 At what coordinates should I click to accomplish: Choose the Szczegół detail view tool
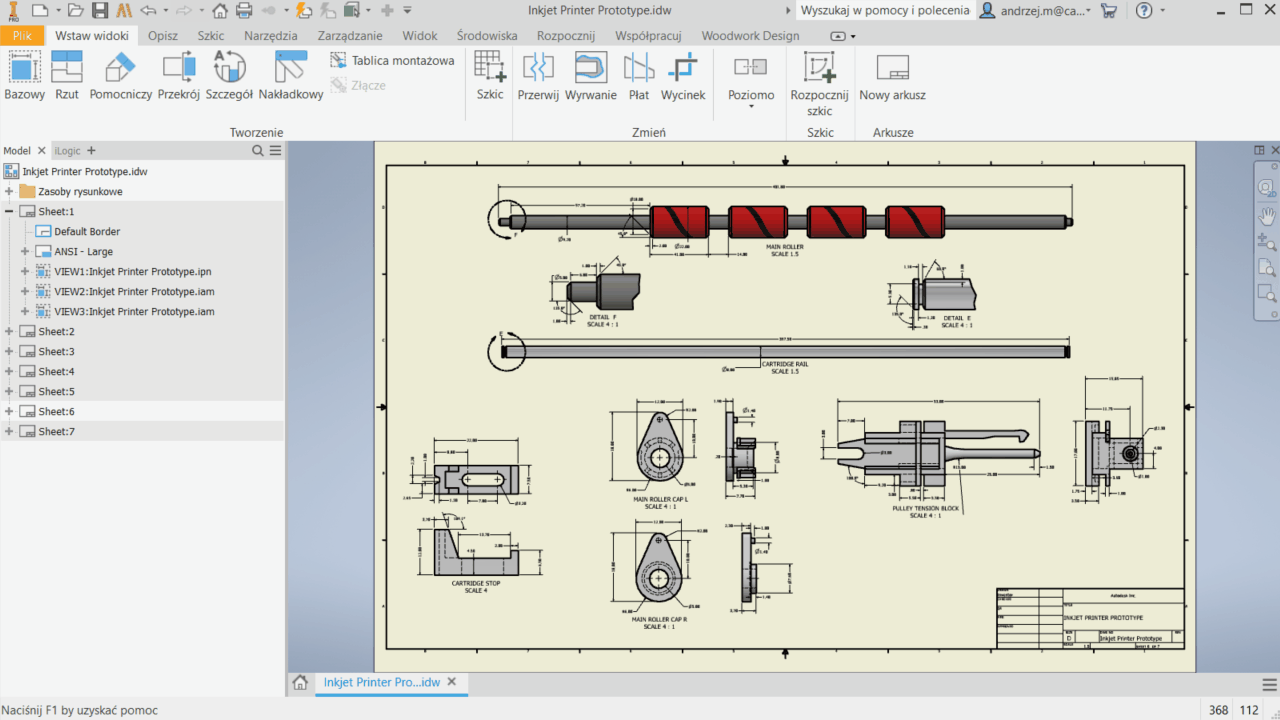(x=229, y=76)
